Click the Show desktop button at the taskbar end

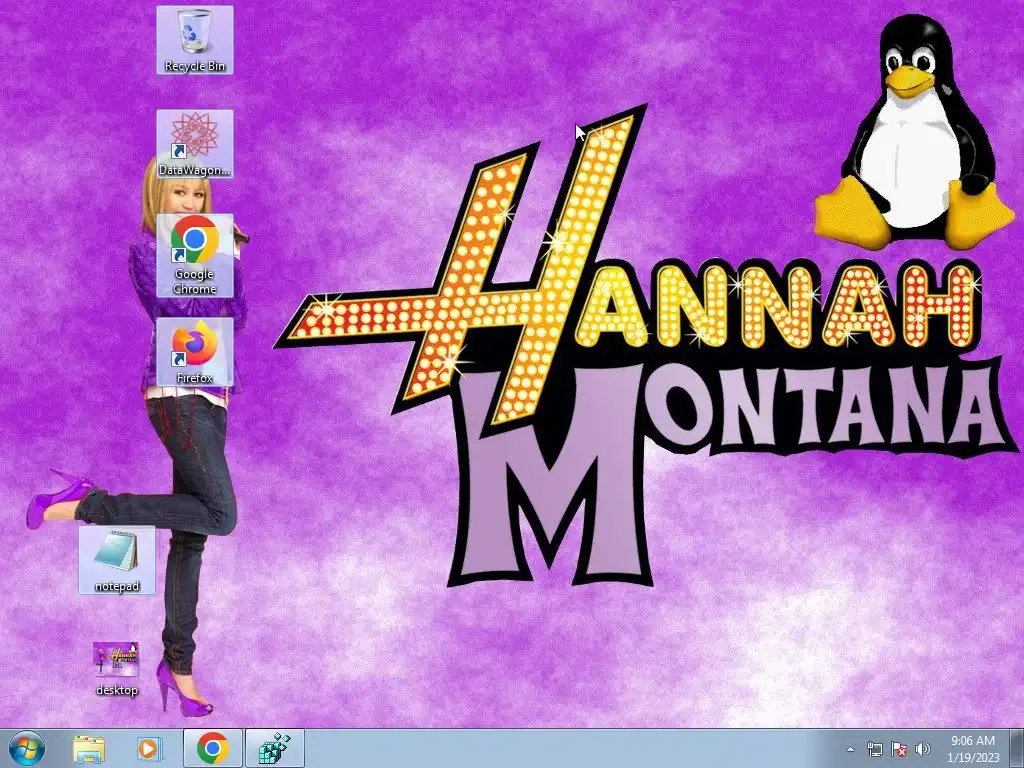(1016, 749)
